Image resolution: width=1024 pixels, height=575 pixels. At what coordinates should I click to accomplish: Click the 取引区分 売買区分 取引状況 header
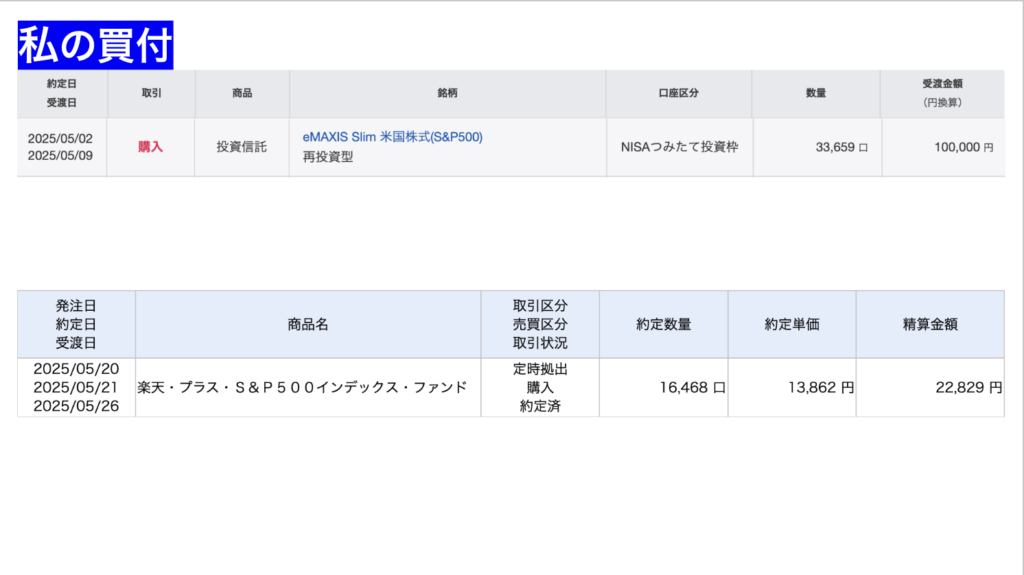pyautogui.click(x=540, y=324)
